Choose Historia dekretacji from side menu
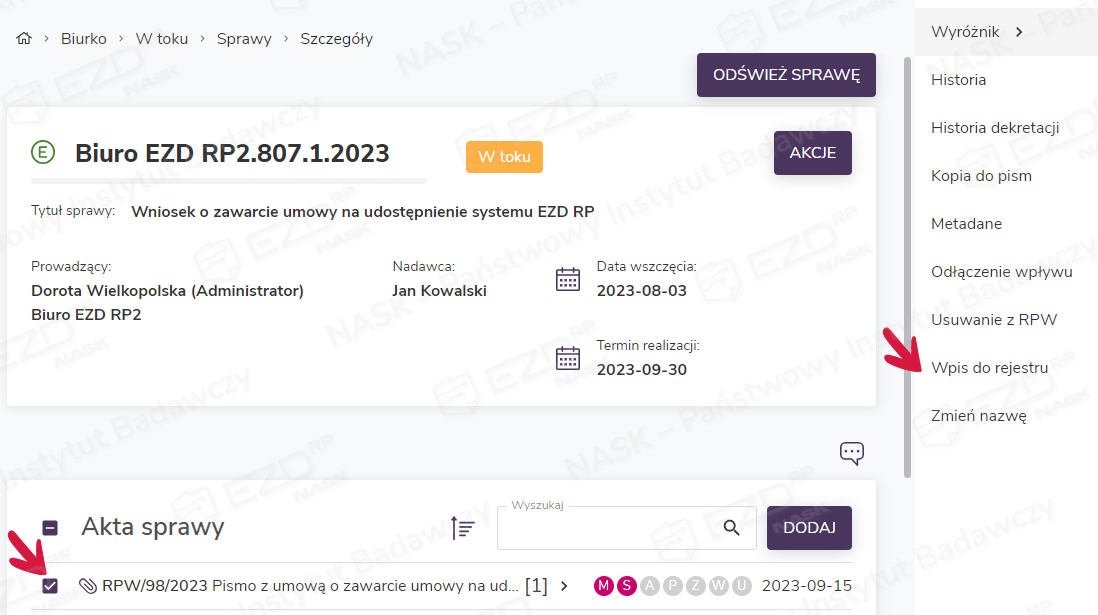 tap(994, 128)
